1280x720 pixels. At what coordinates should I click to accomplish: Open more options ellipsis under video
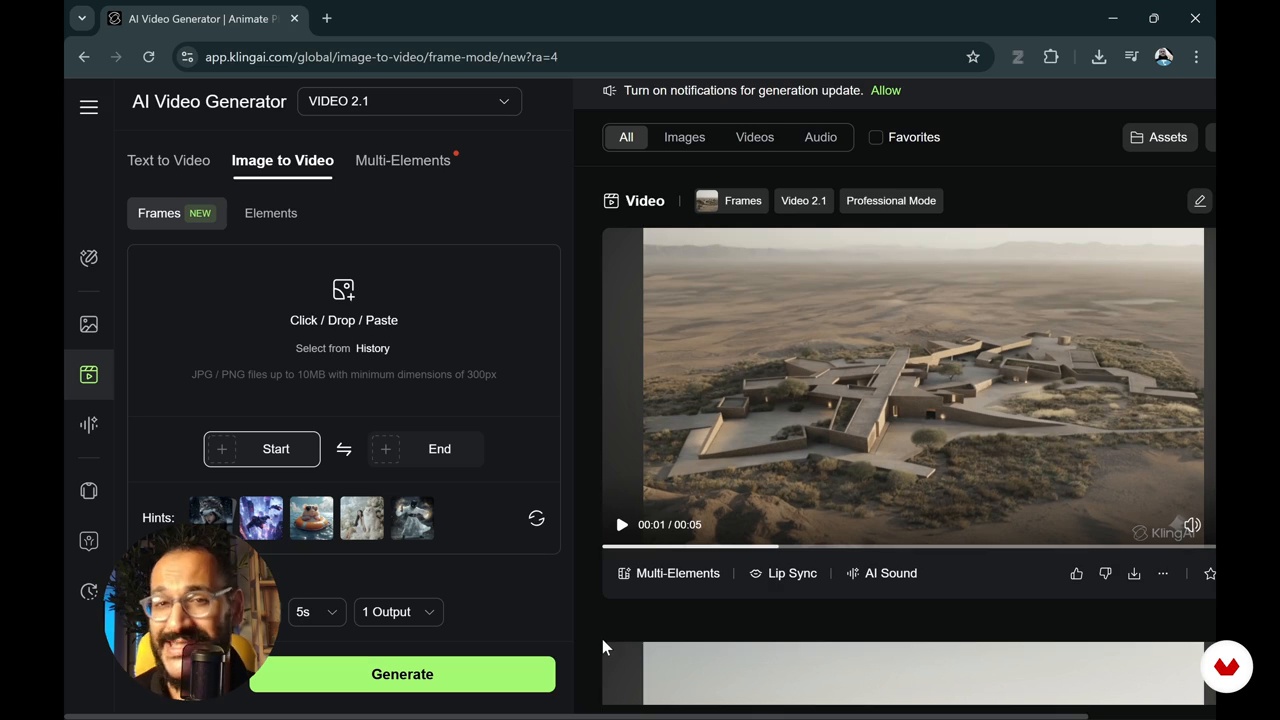click(x=1163, y=574)
